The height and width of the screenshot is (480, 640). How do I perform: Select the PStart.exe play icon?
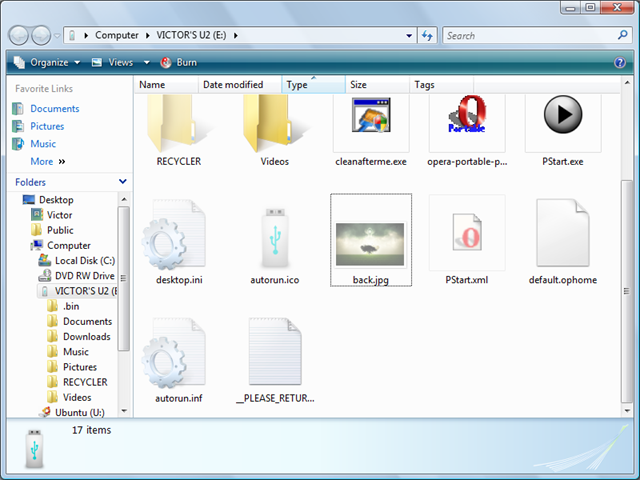[x=563, y=114]
